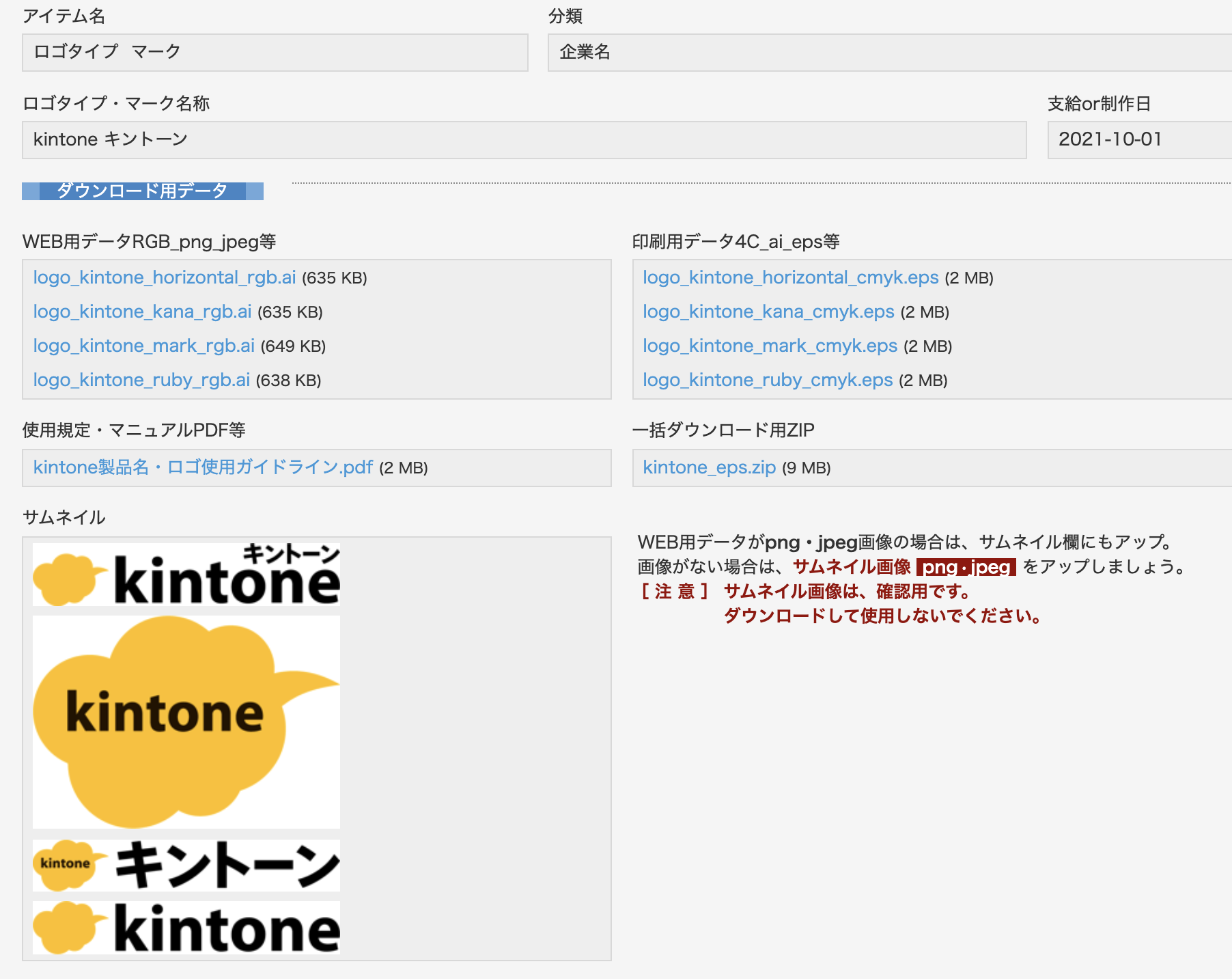Image resolution: width=1232 pixels, height=979 pixels.
Task: Click the (649 KB) size text
Action: [293, 346]
